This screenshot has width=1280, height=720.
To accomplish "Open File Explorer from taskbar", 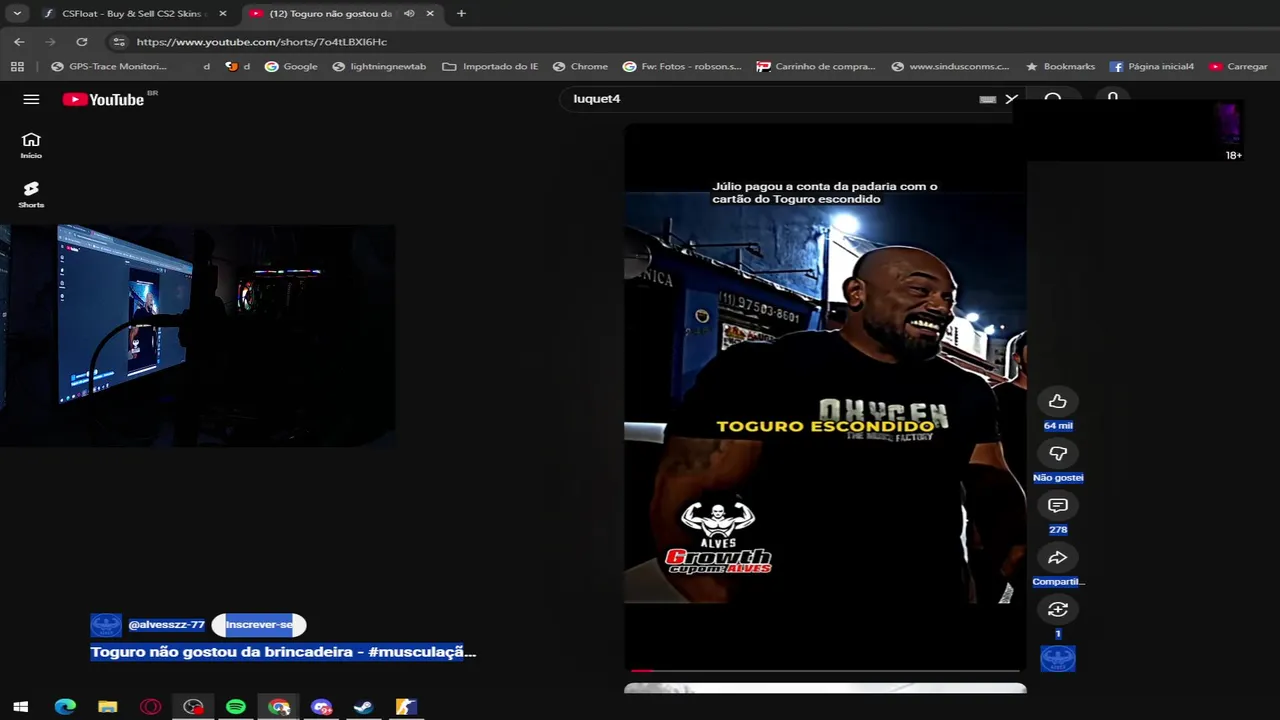I will [x=107, y=707].
